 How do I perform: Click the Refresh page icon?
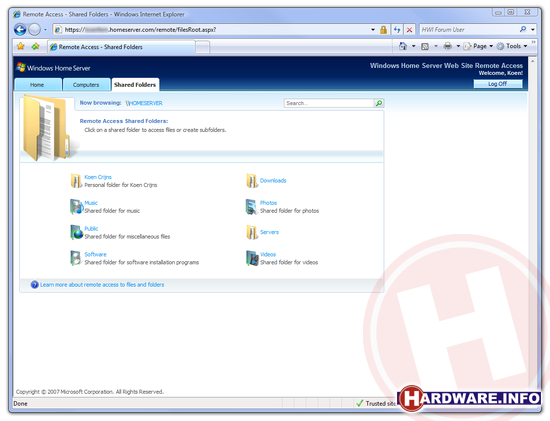(397, 30)
